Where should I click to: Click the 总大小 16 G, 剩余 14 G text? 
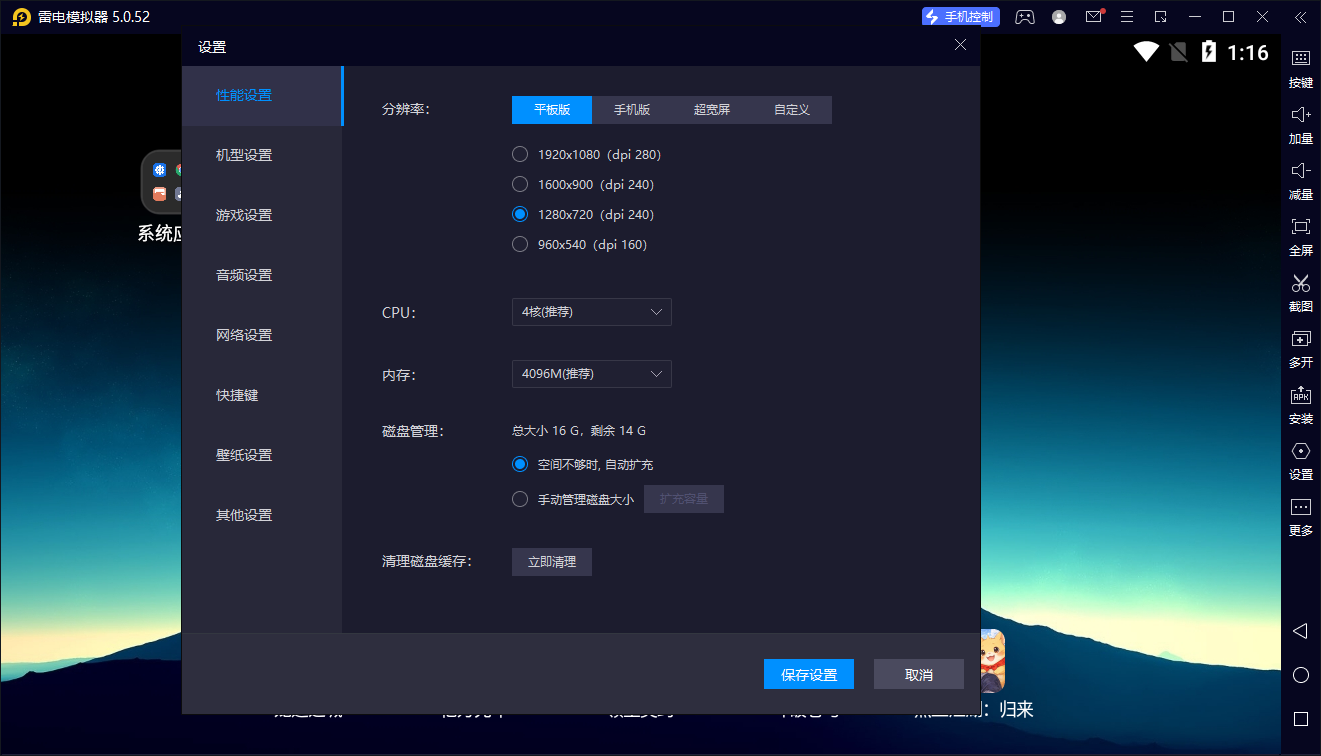[579, 431]
